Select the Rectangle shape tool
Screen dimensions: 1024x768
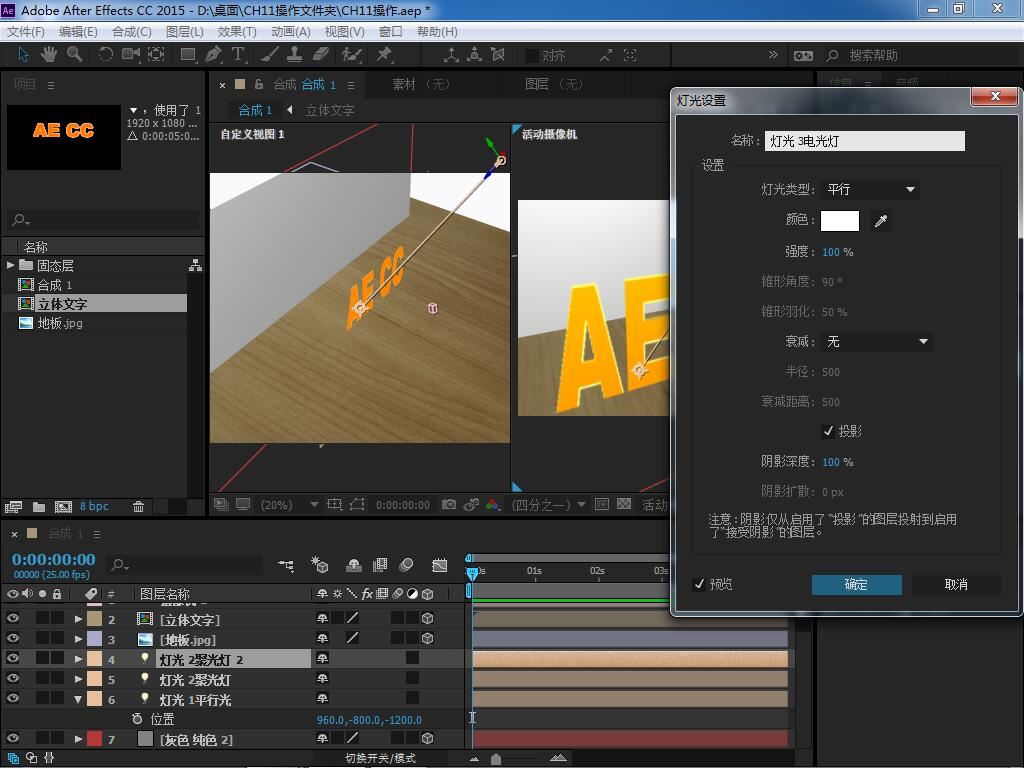pyautogui.click(x=188, y=55)
